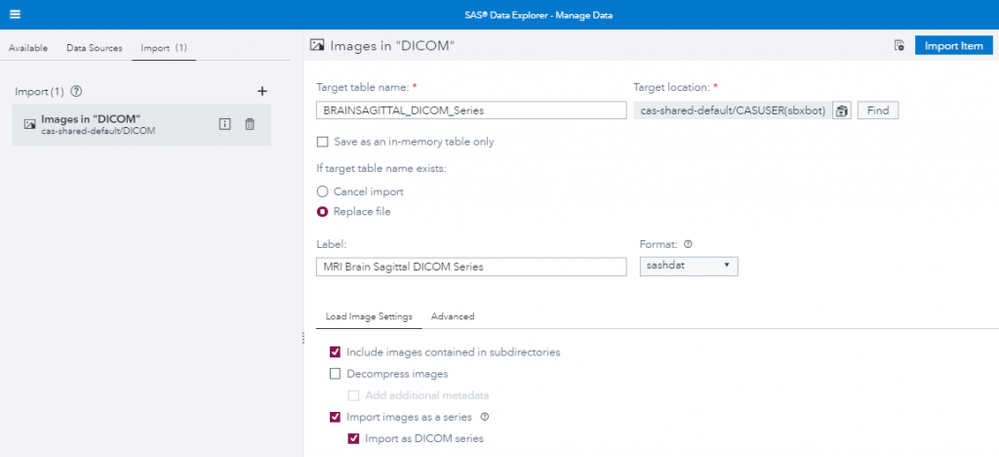Viewport: 999px width, 457px height.
Task: Click the plus icon to add import
Action: click(262, 91)
